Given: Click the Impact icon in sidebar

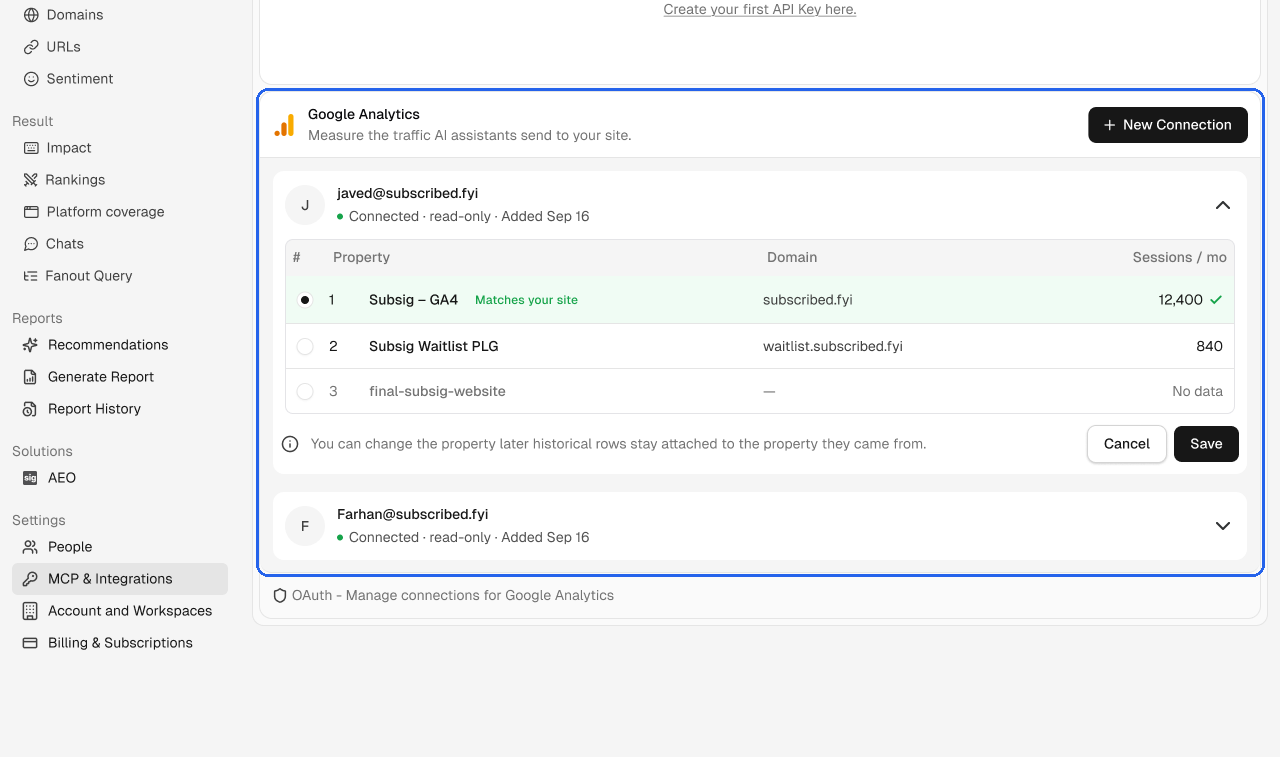Looking at the screenshot, I should pyautogui.click(x=31, y=148).
